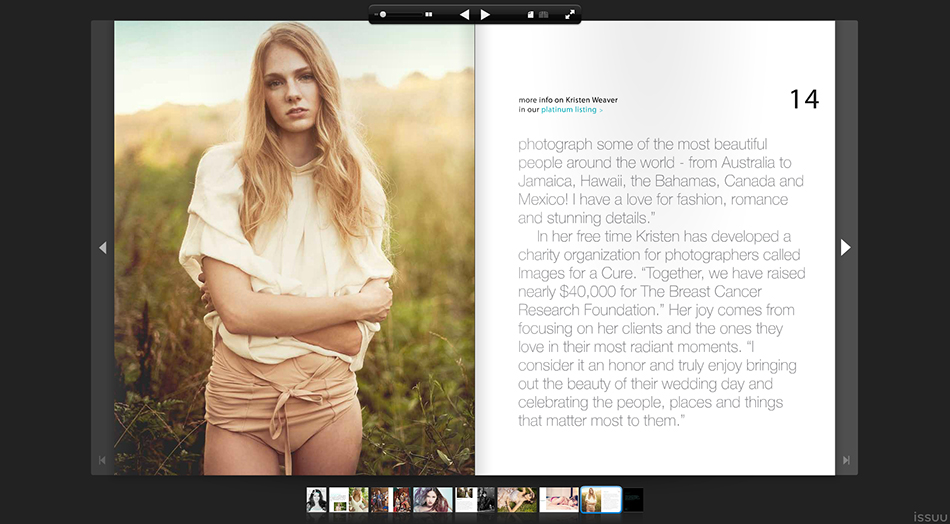Screen dimensions: 950x524
Task: Flip to previous page with left side arrow
Action: click(x=102, y=247)
